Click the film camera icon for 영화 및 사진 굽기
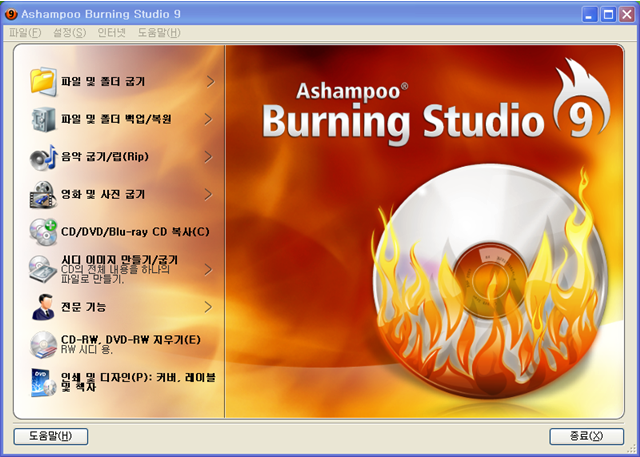Screen dimensions: 640x457 click(44, 193)
